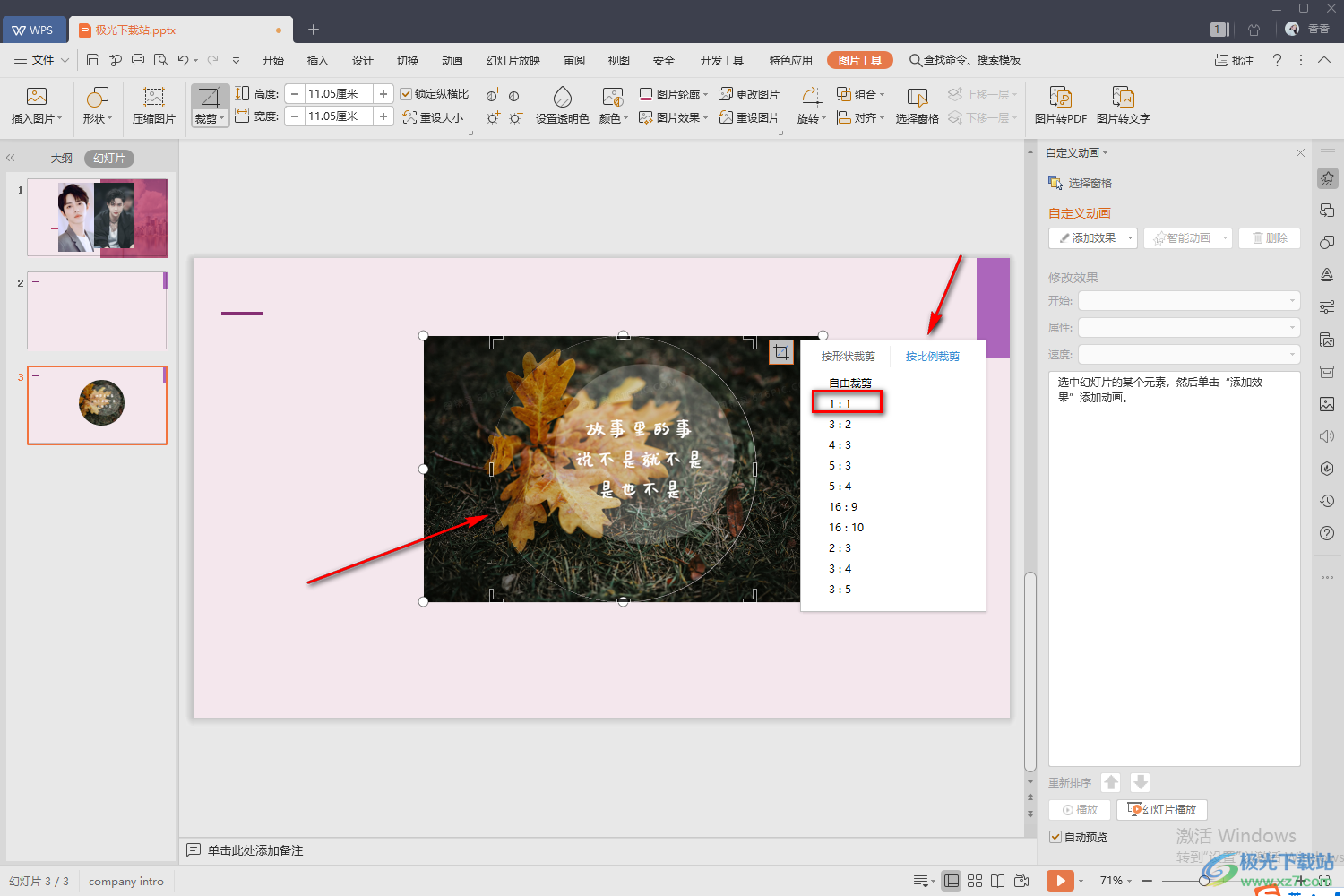Image resolution: width=1344 pixels, height=896 pixels.
Task: Open Selection Pane (选择窗格) in ribbon
Action: [917, 106]
